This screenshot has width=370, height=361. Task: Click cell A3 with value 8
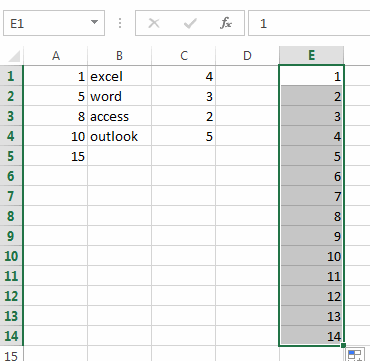pyautogui.click(x=56, y=116)
